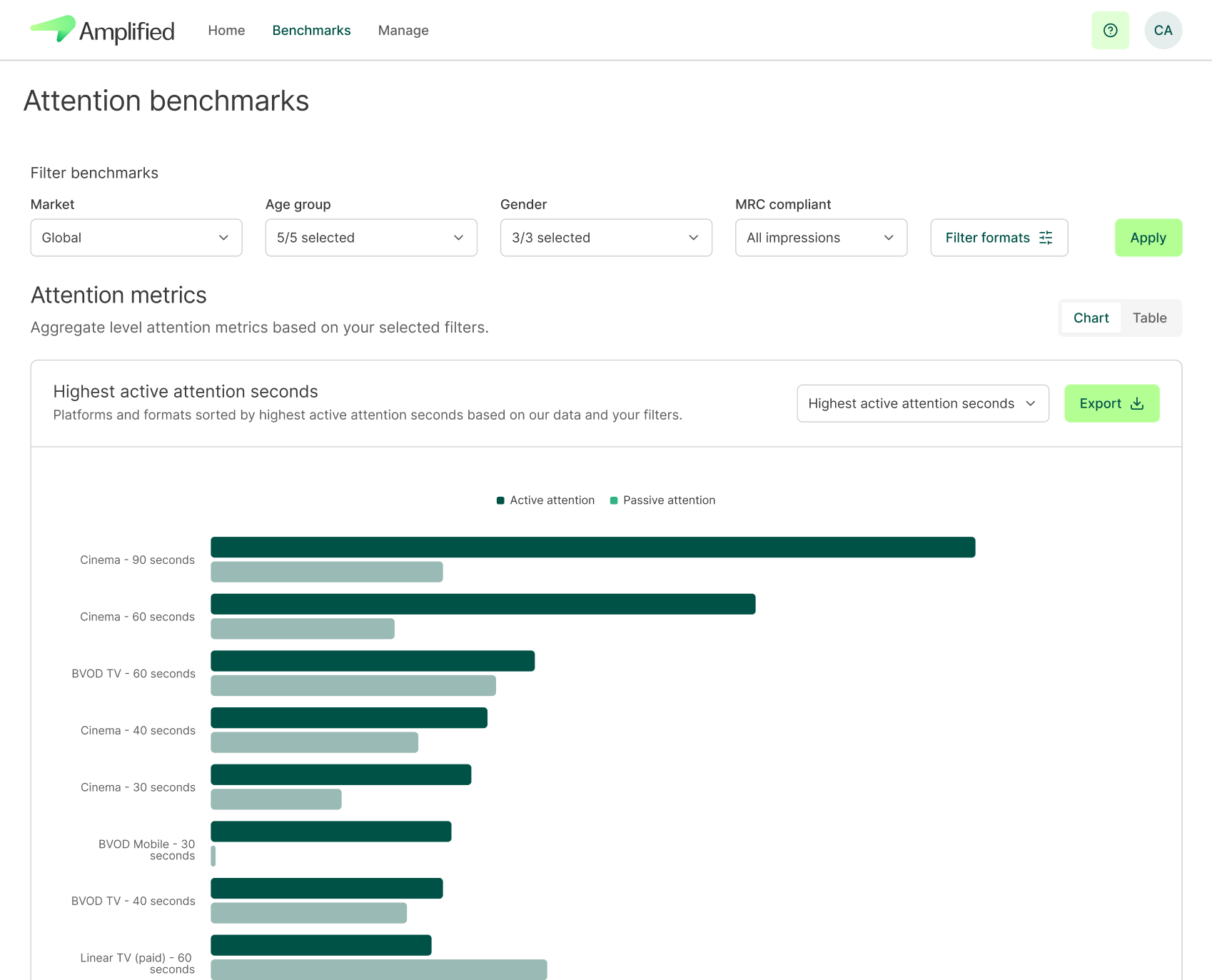Screen dimensions: 1212x980
Task: Click the 'Cinema - 60 seconds' axis label
Action: 137,617
